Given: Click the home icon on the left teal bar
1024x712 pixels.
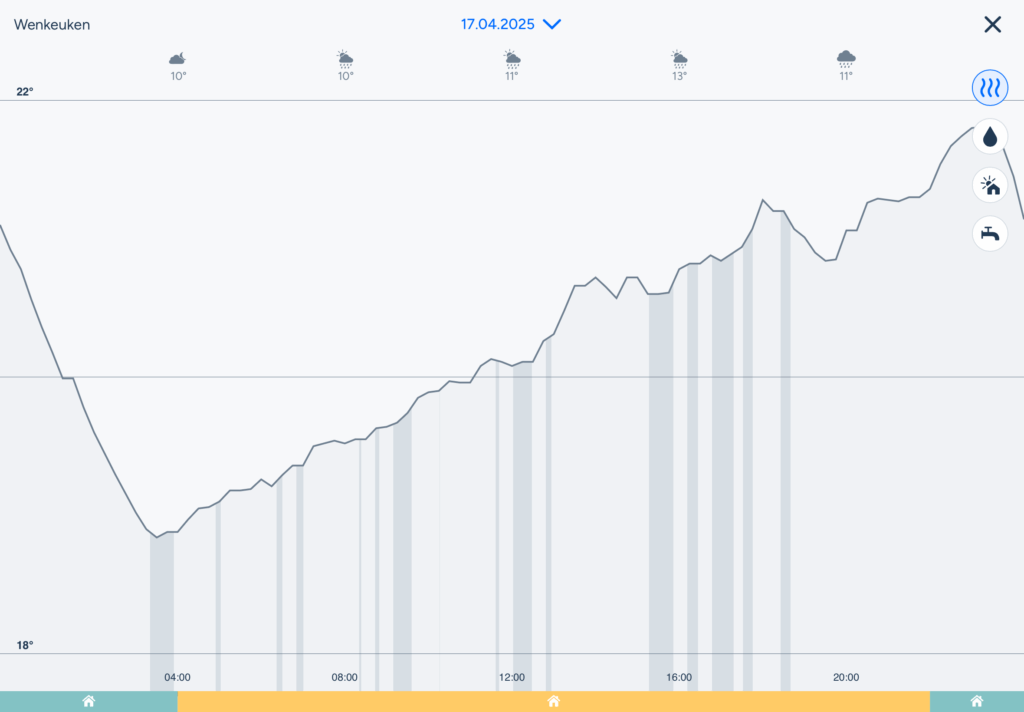Looking at the screenshot, I should [89, 702].
